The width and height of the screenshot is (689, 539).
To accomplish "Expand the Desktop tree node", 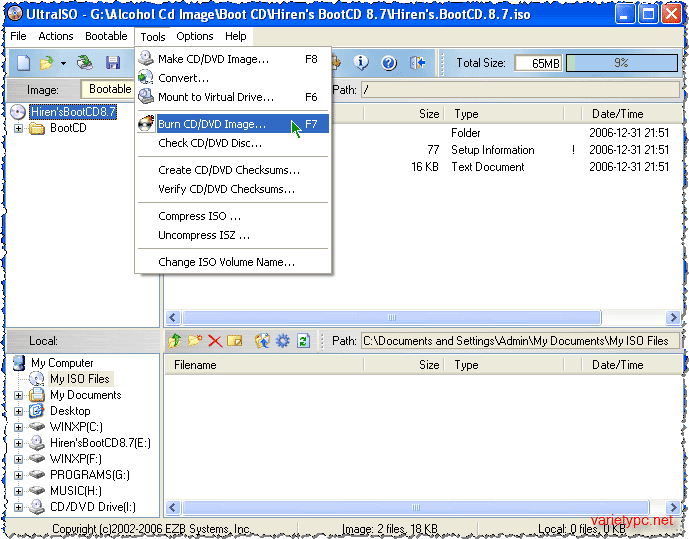I will pyautogui.click(x=18, y=411).
